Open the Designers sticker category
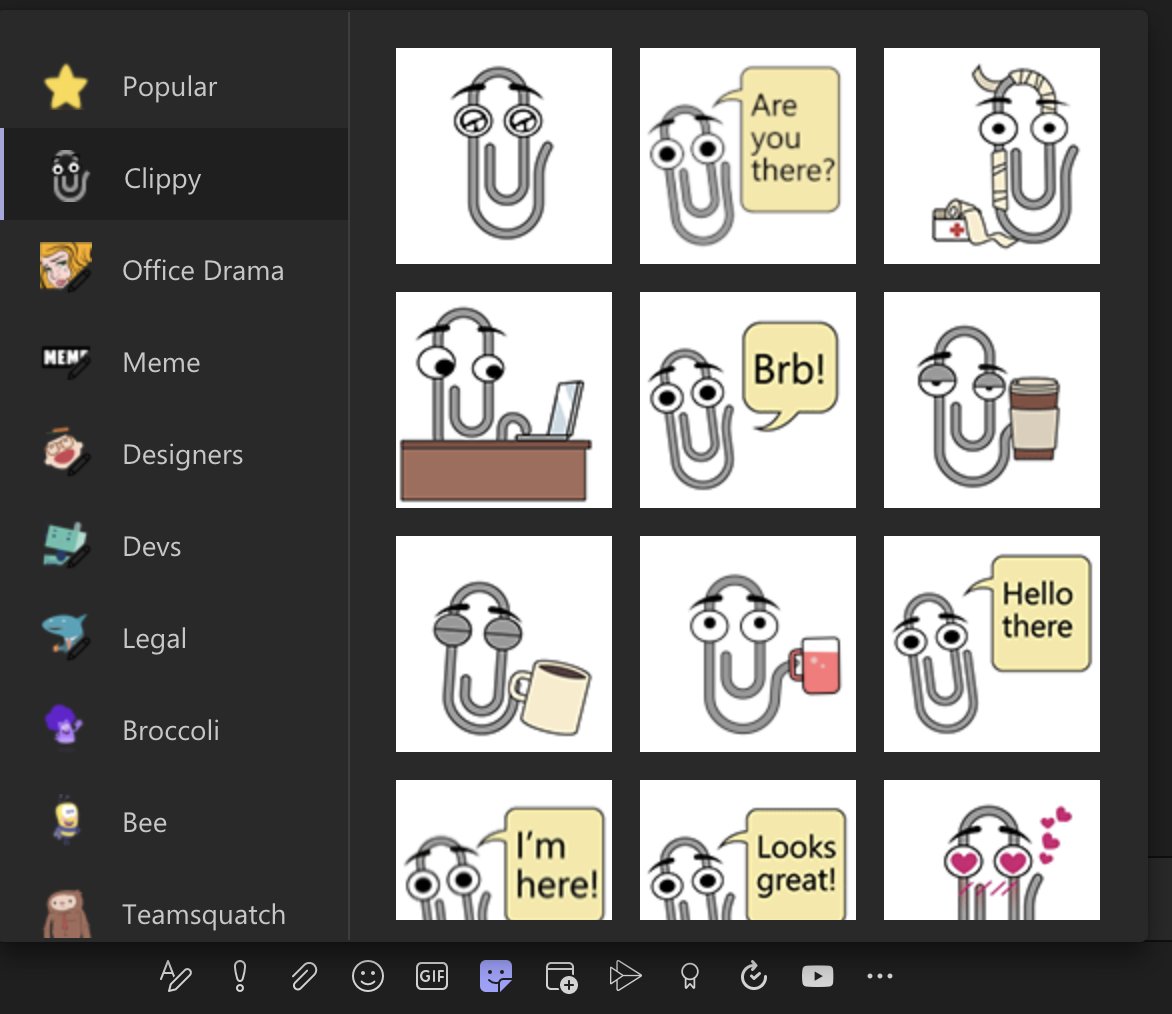Viewport: 1172px width, 1014px height. [x=174, y=454]
